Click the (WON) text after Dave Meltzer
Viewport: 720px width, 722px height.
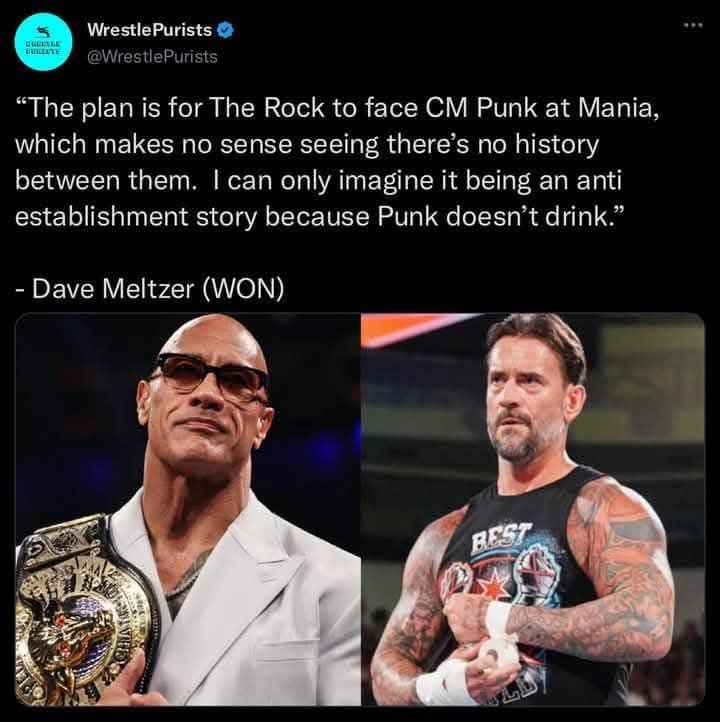tap(243, 289)
